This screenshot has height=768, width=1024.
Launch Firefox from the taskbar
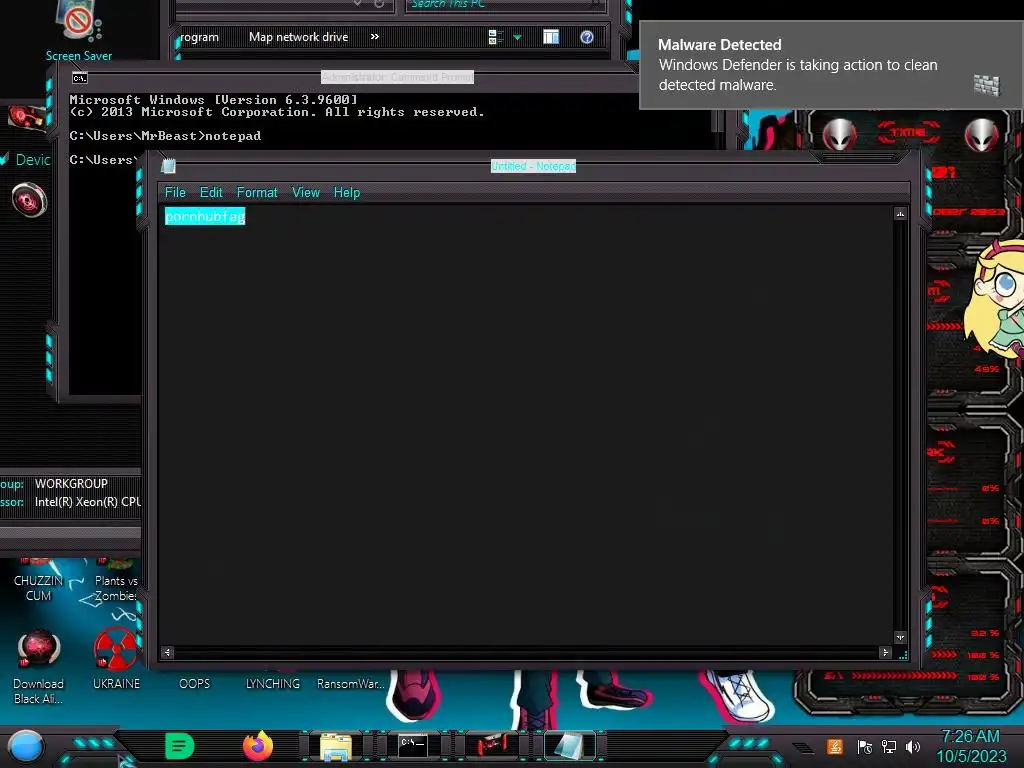point(258,746)
